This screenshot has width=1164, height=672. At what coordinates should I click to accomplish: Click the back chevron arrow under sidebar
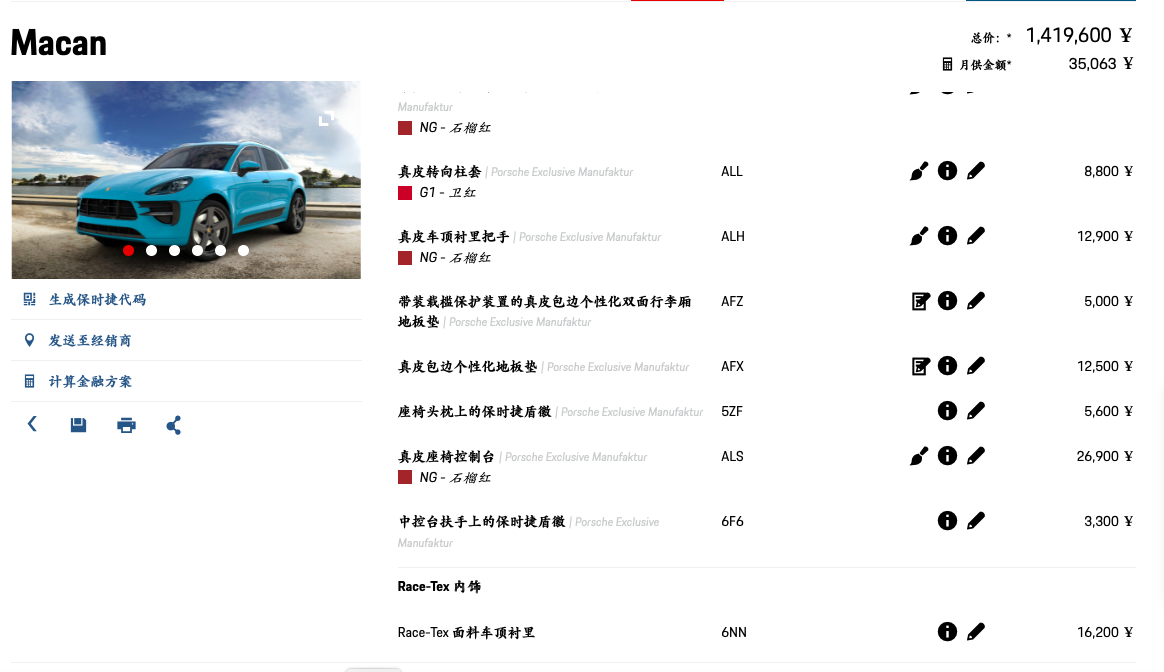[x=32, y=424]
